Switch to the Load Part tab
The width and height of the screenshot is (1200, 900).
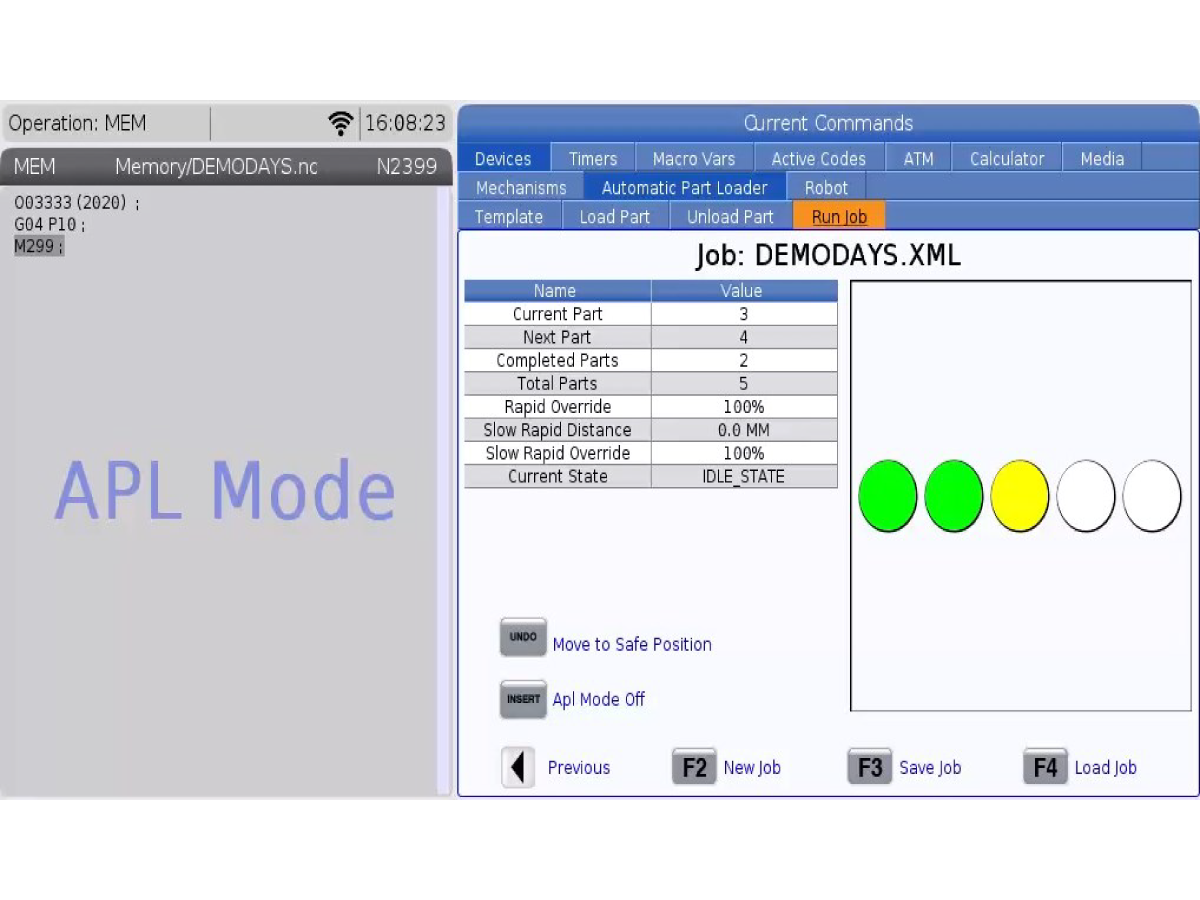[x=614, y=217]
